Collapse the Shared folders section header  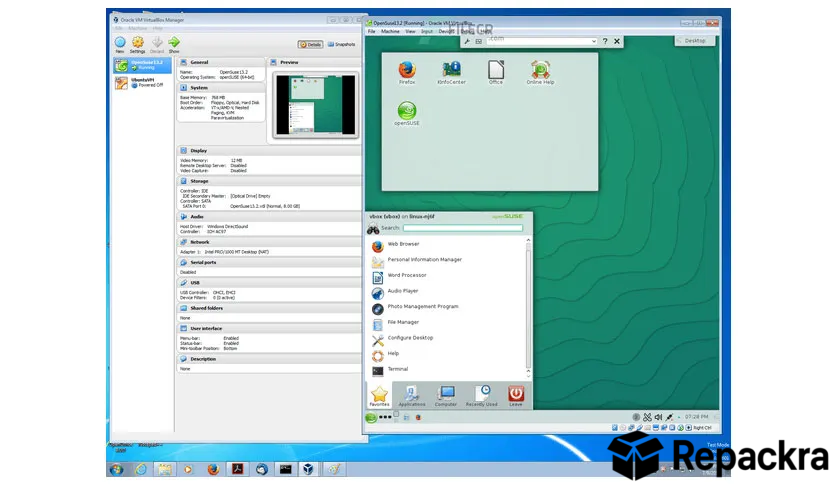[269, 308]
